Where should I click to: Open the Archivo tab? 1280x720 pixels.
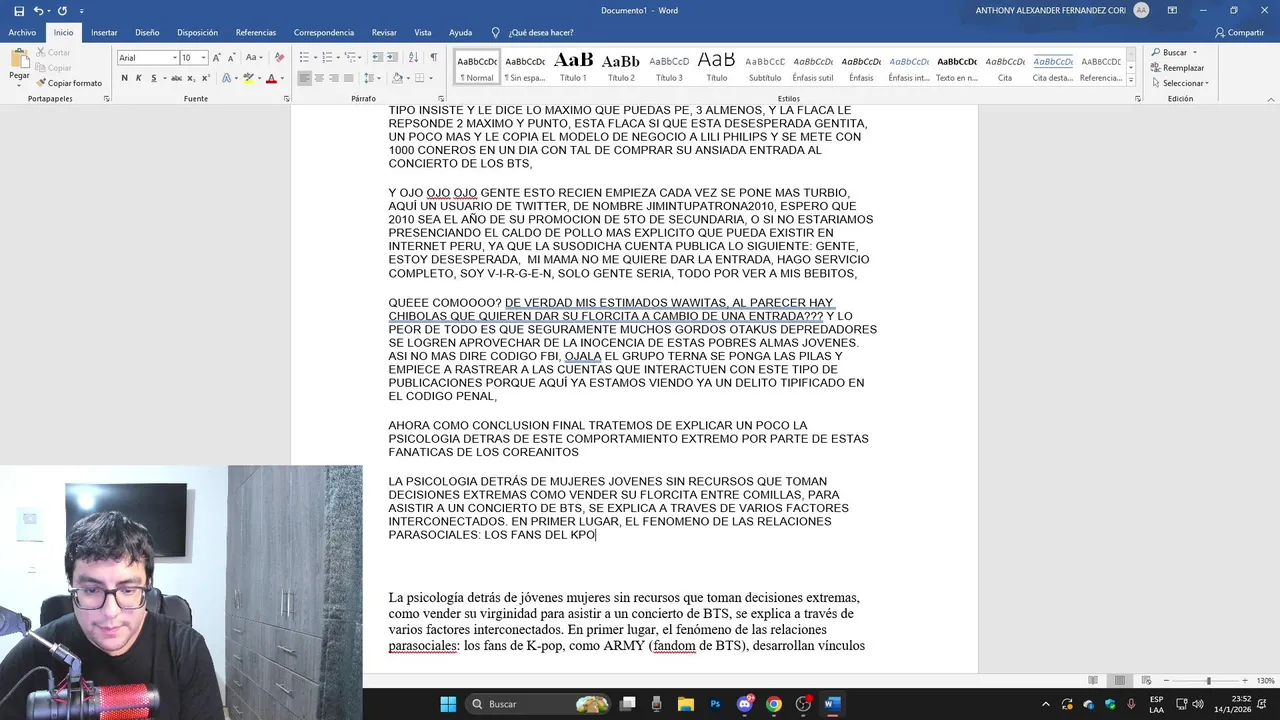[22, 32]
